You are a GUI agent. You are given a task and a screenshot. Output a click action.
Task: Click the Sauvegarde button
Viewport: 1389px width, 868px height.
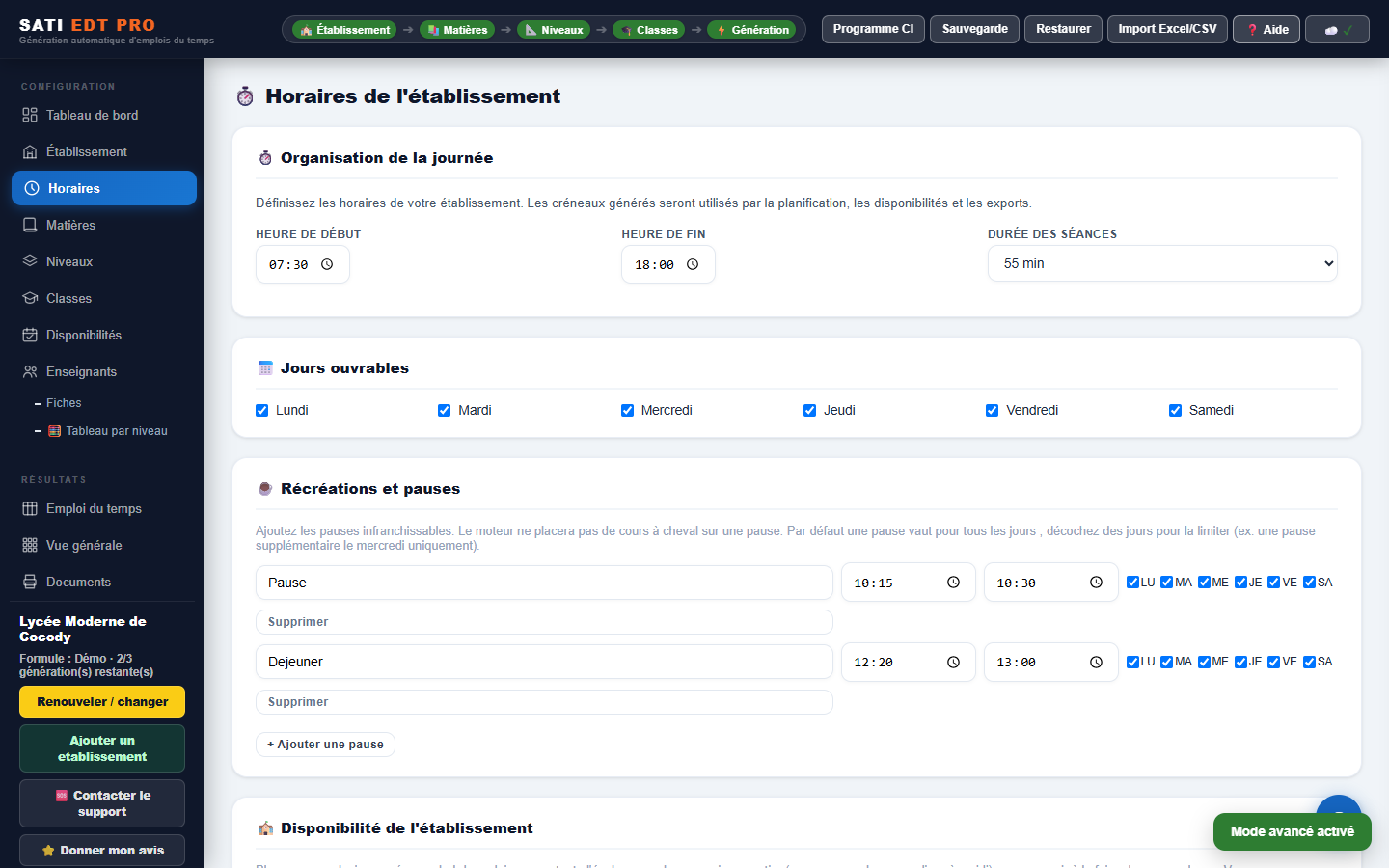(x=975, y=30)
